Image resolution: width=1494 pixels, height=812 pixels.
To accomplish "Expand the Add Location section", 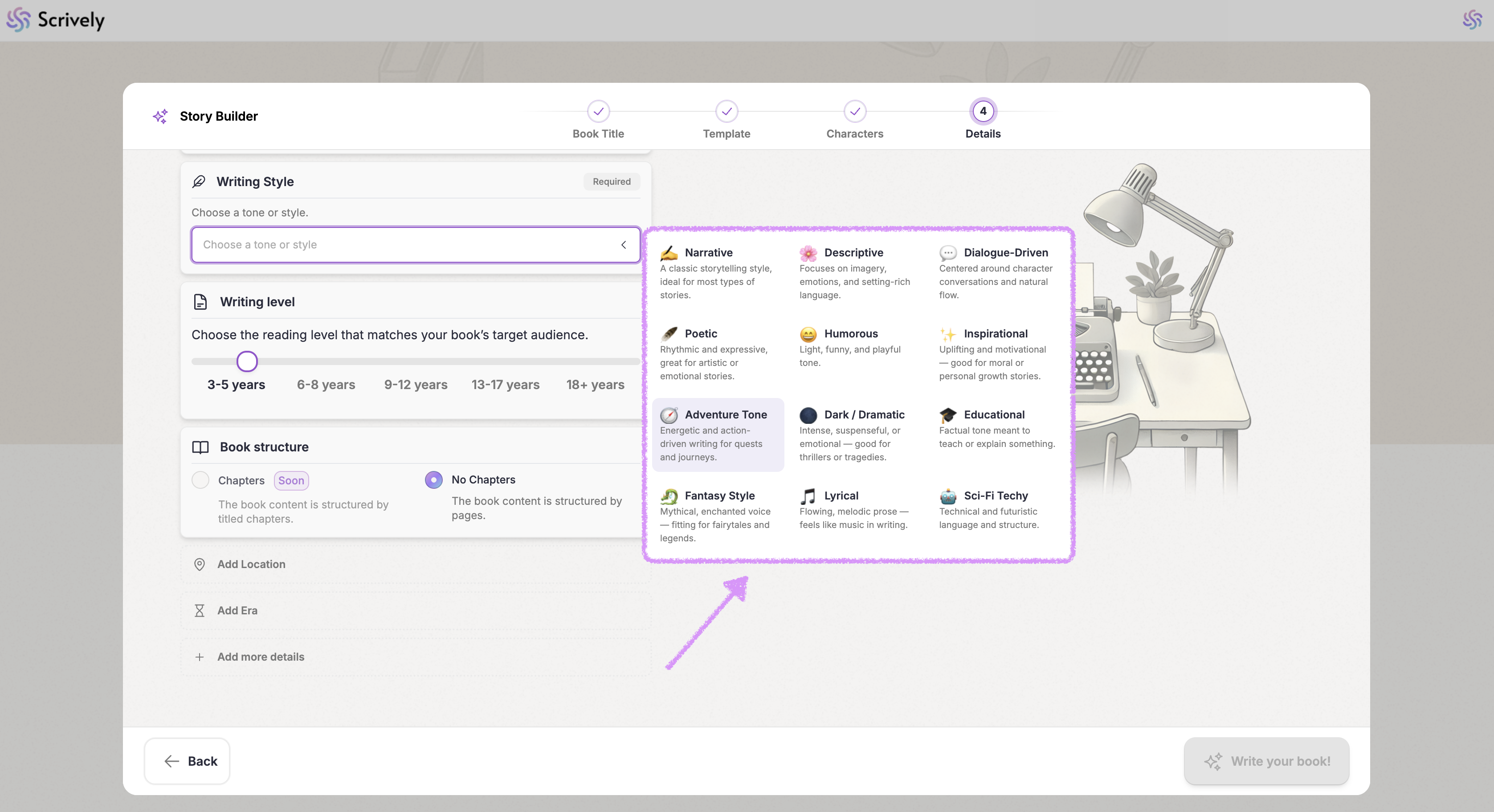I will (251, 564).
